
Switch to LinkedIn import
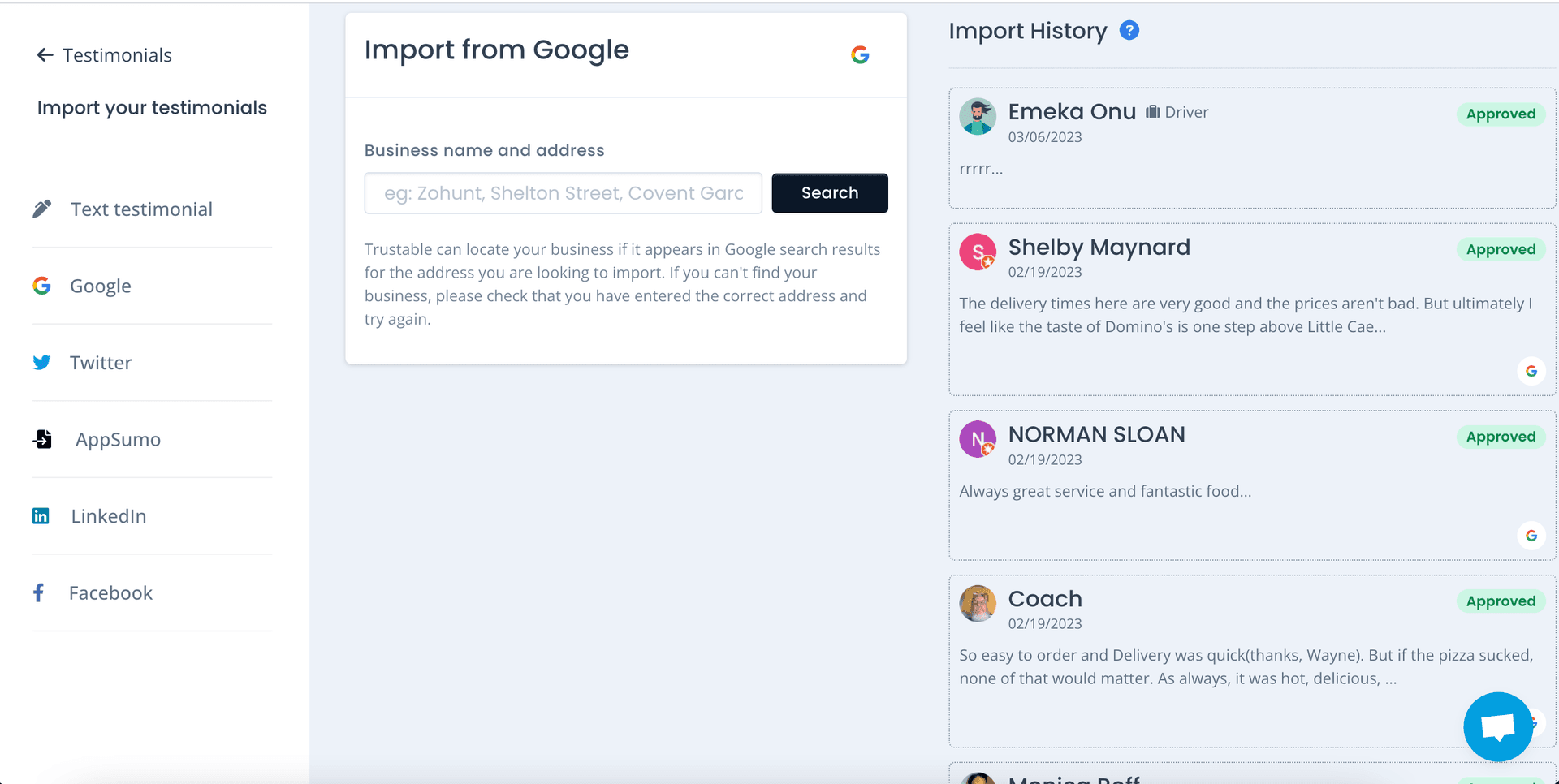(109, 516)
